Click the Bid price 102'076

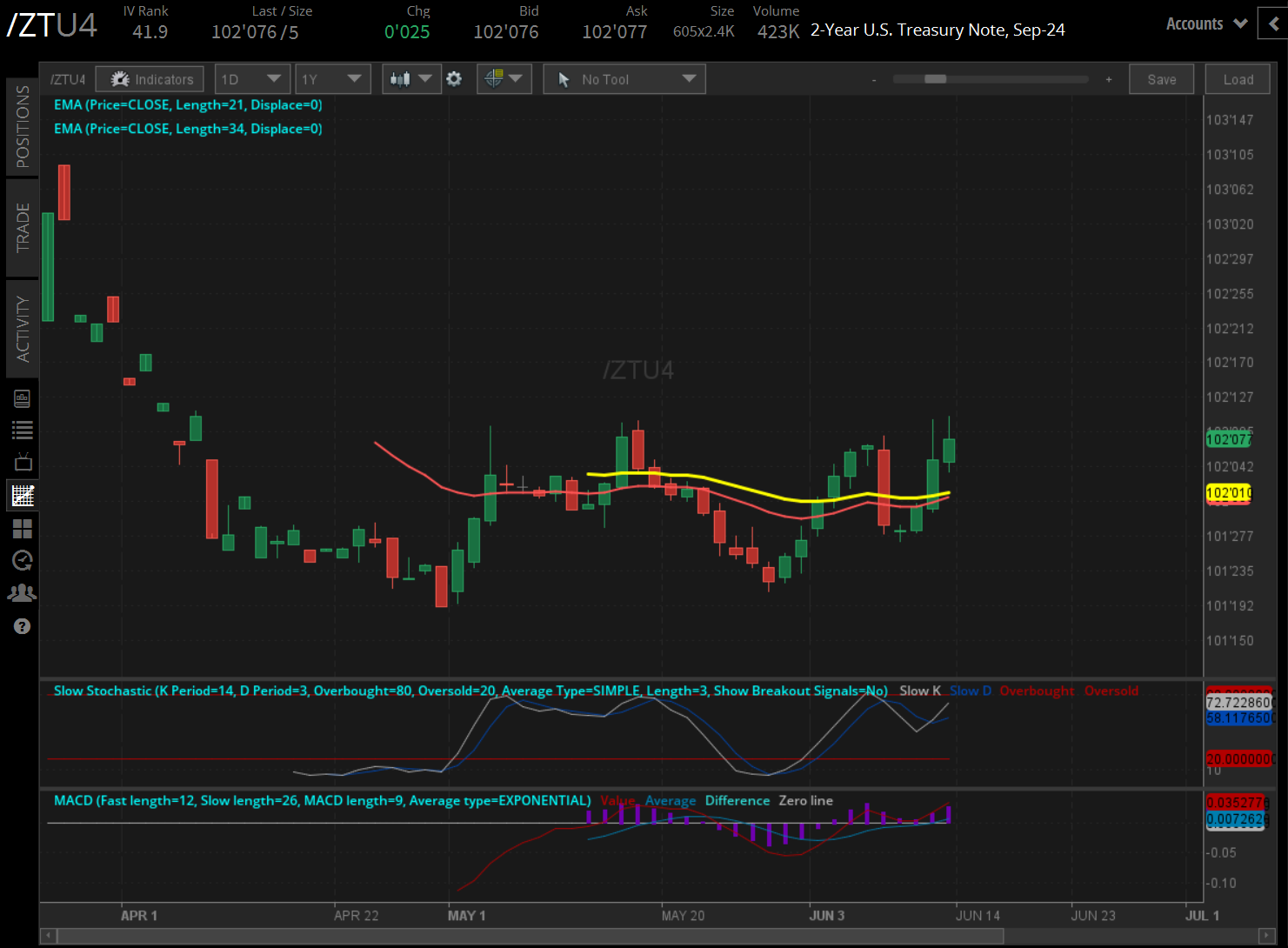(x=506, y=32)
